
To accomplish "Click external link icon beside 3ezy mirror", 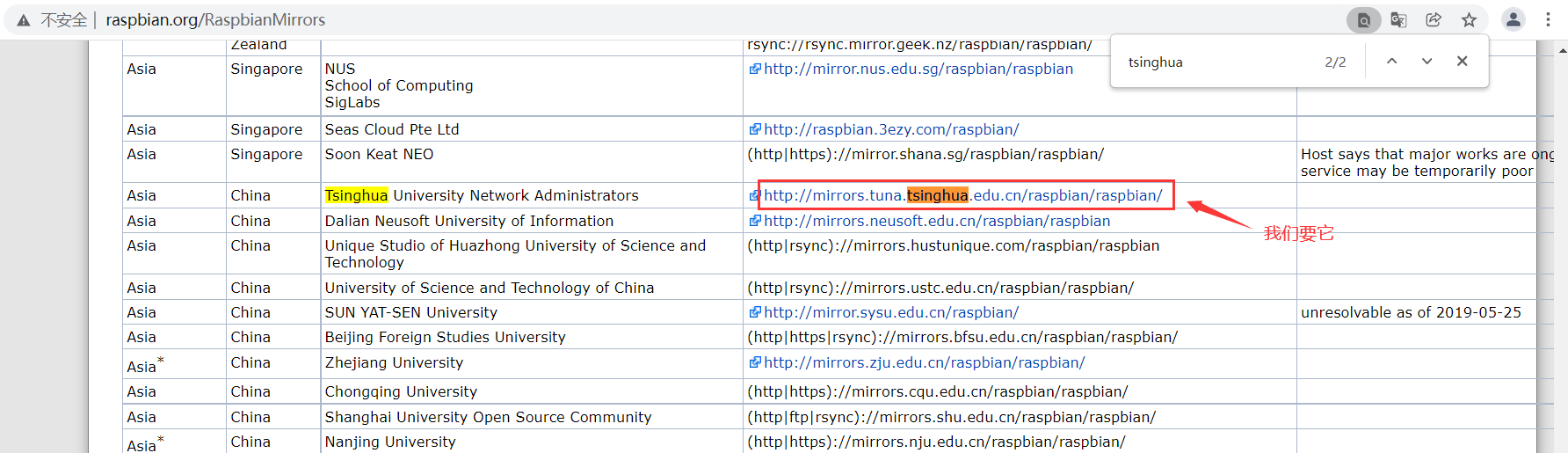I will [x=755, y=129].
